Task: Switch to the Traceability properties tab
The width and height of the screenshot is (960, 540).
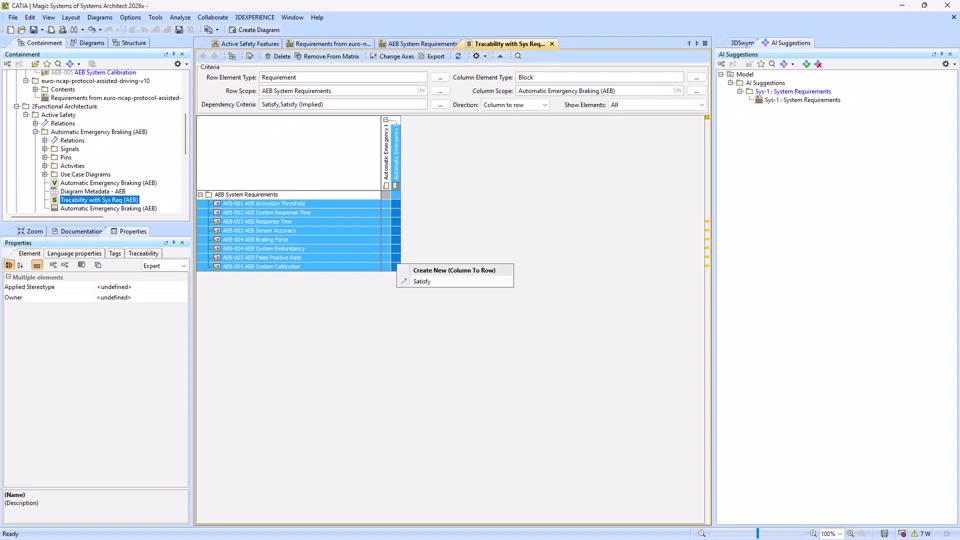Action: [143, 253]
